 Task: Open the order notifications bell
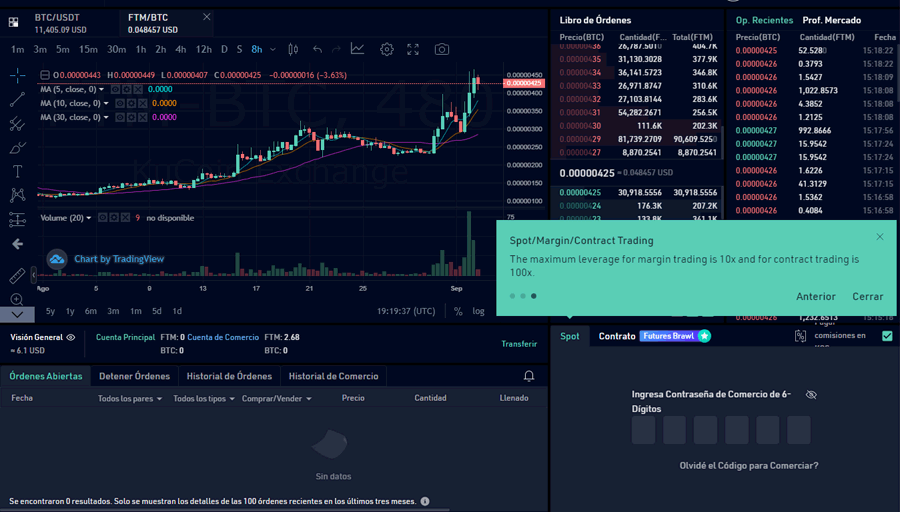(x=529, y=376)
